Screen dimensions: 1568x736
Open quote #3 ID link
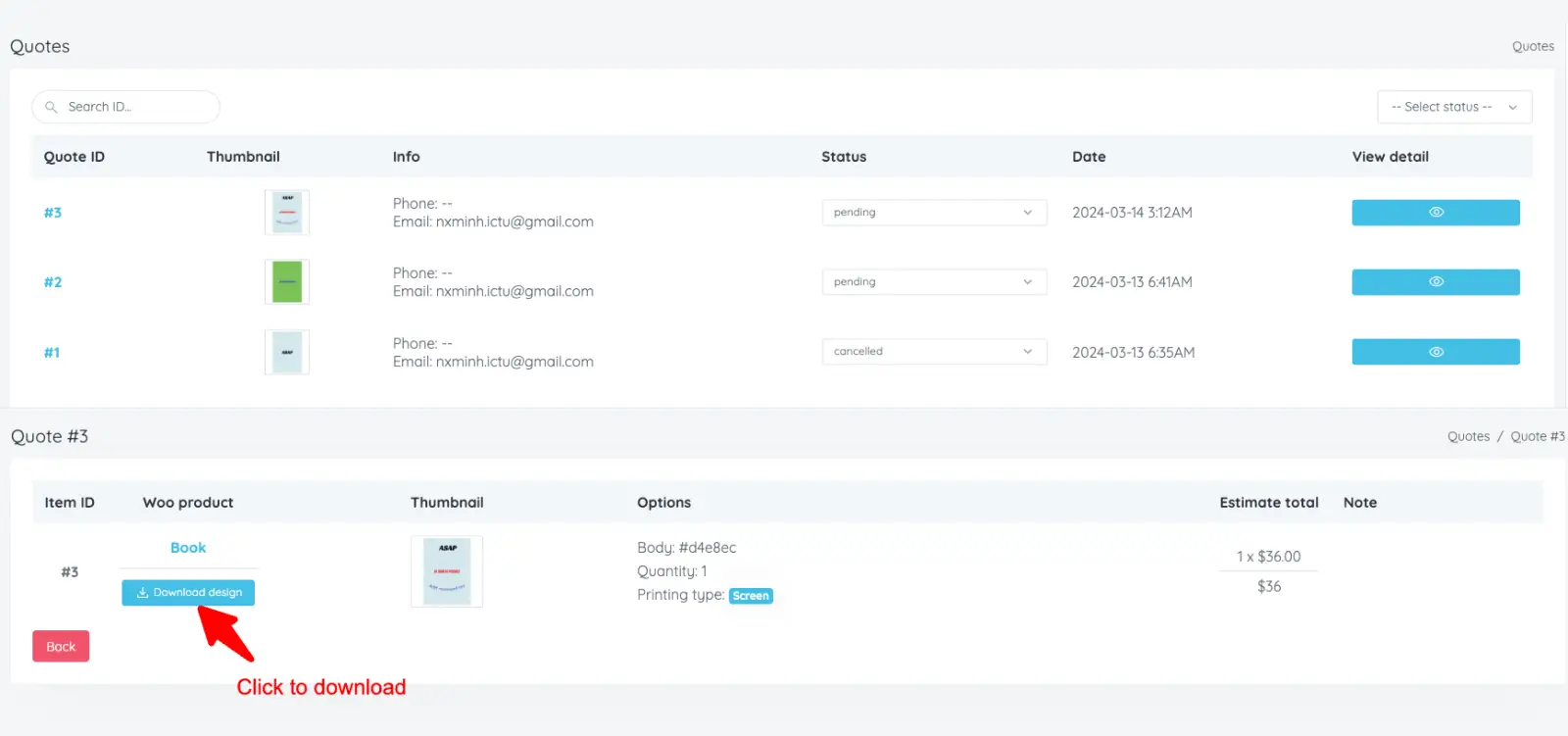point(53,213)
